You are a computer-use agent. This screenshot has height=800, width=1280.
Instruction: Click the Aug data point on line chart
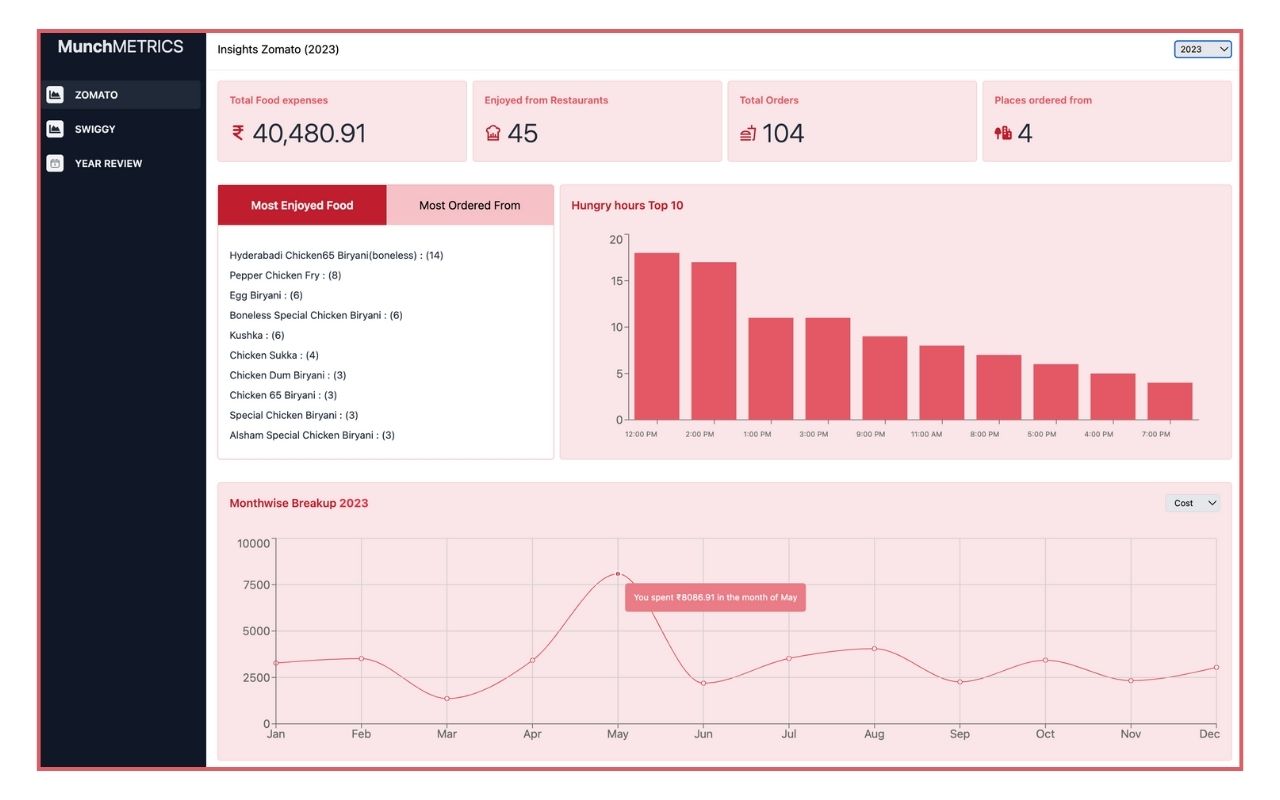874,648
